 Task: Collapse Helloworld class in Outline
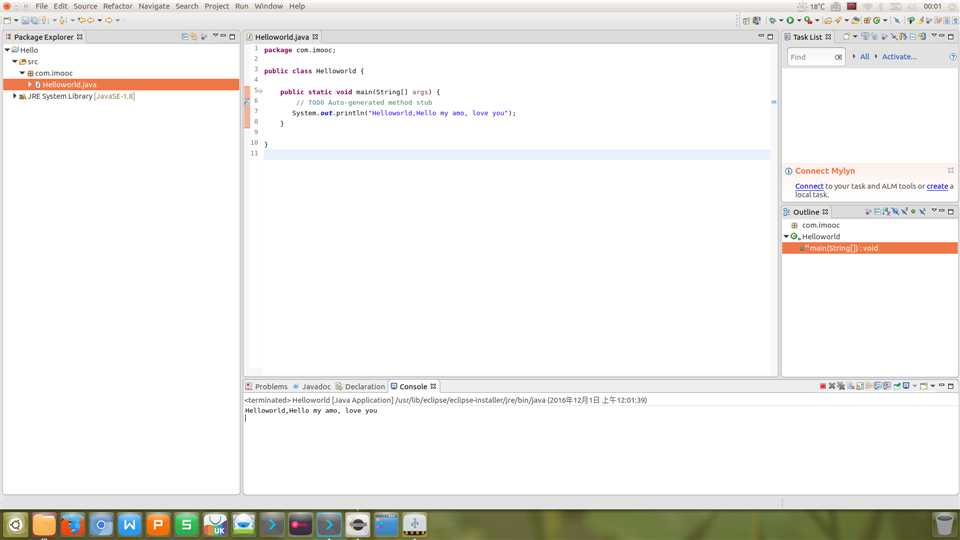786,236
